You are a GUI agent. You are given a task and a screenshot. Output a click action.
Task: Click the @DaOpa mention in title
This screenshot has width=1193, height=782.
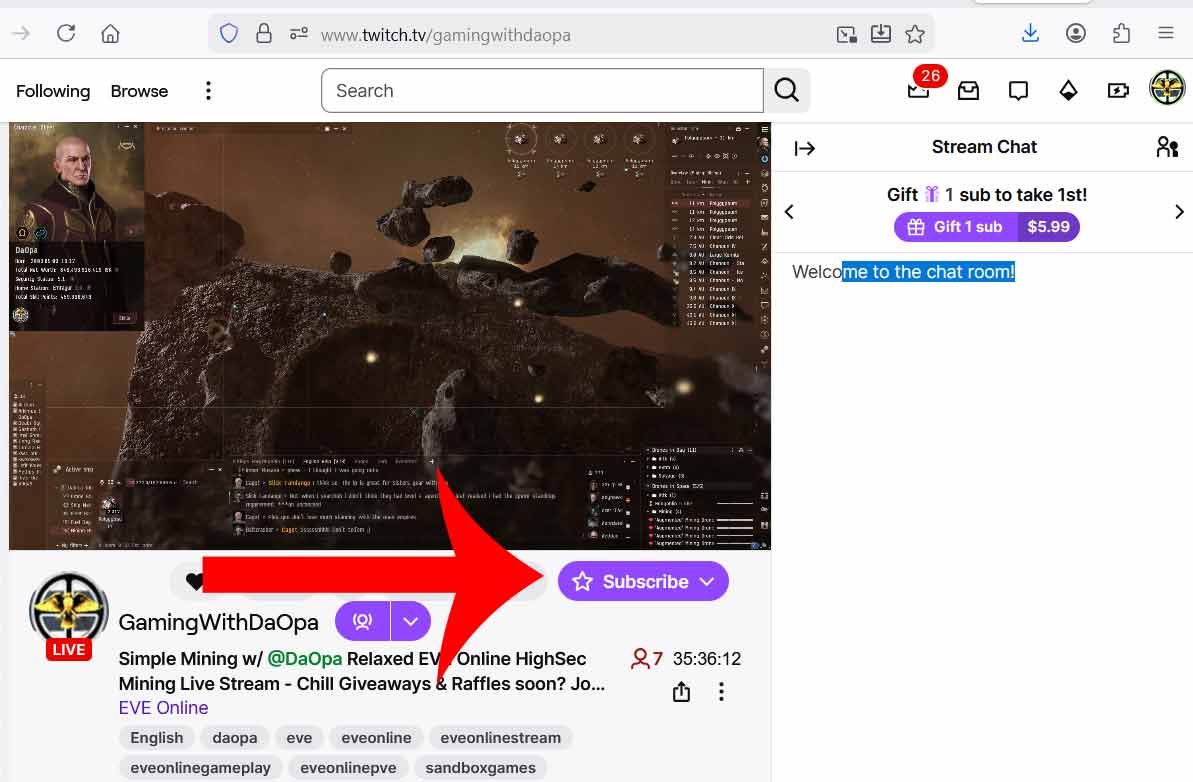[304, 659]
